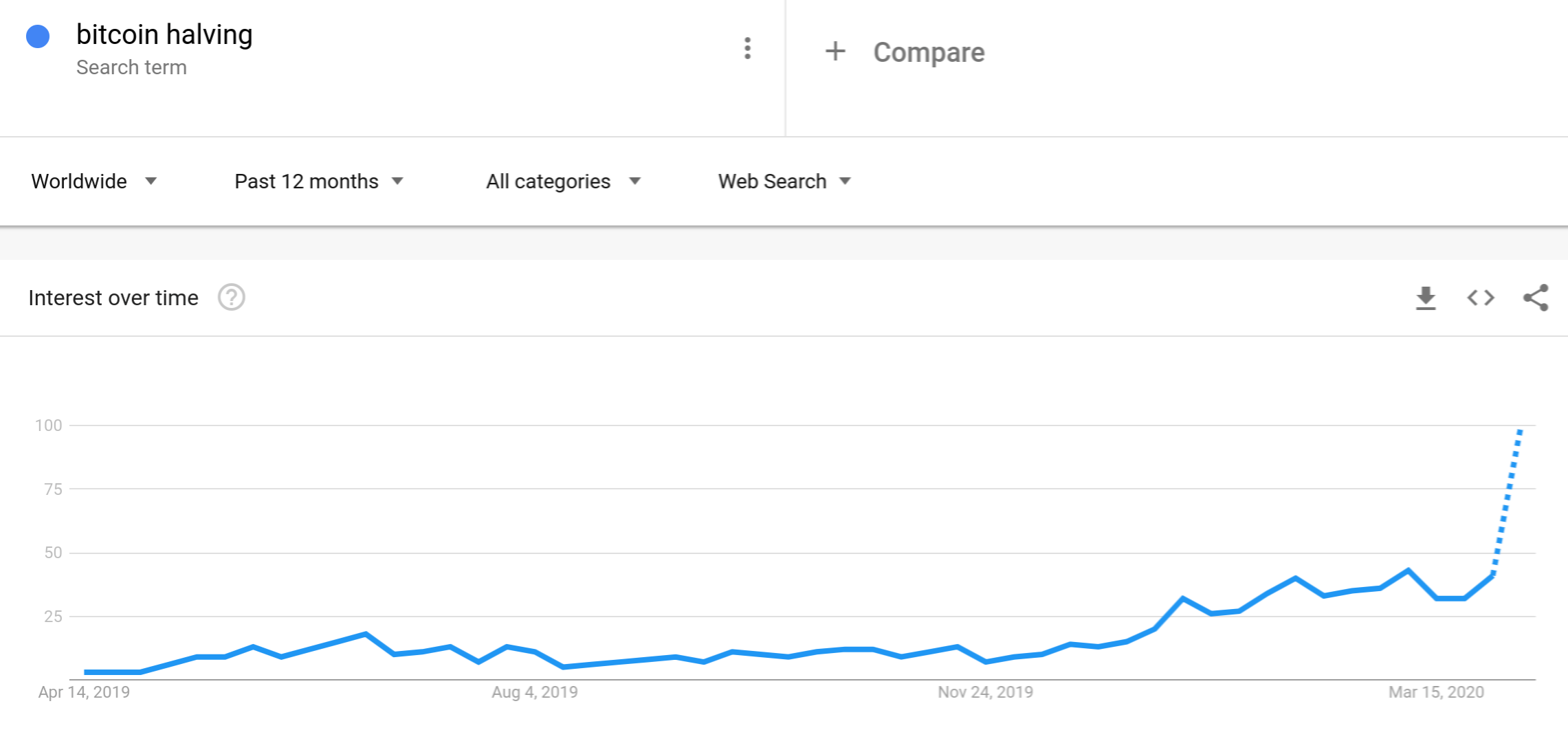Open the three-dot menu for bitcoin halving

[747, 48]
